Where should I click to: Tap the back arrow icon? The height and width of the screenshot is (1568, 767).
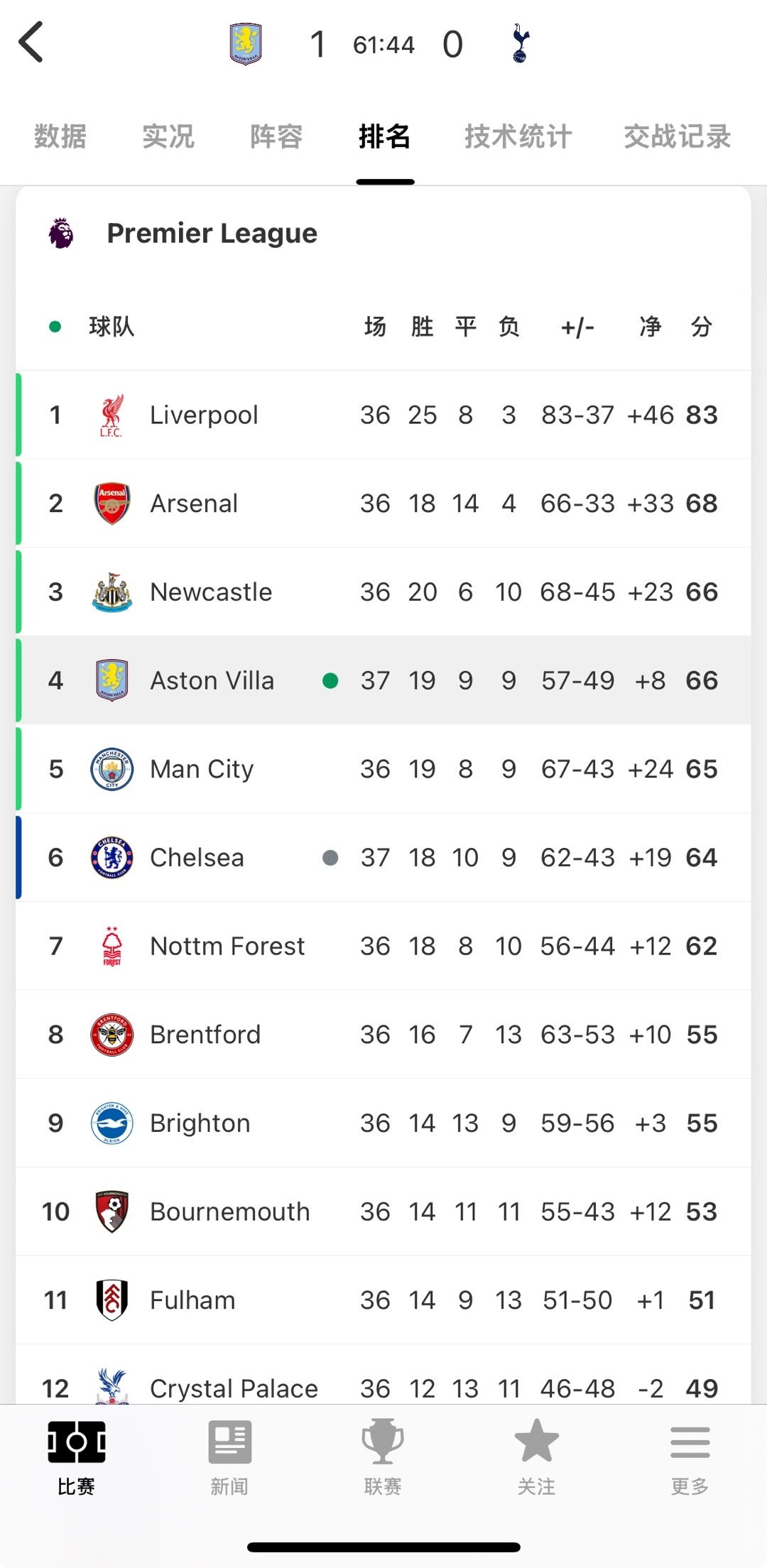[31, 43]
